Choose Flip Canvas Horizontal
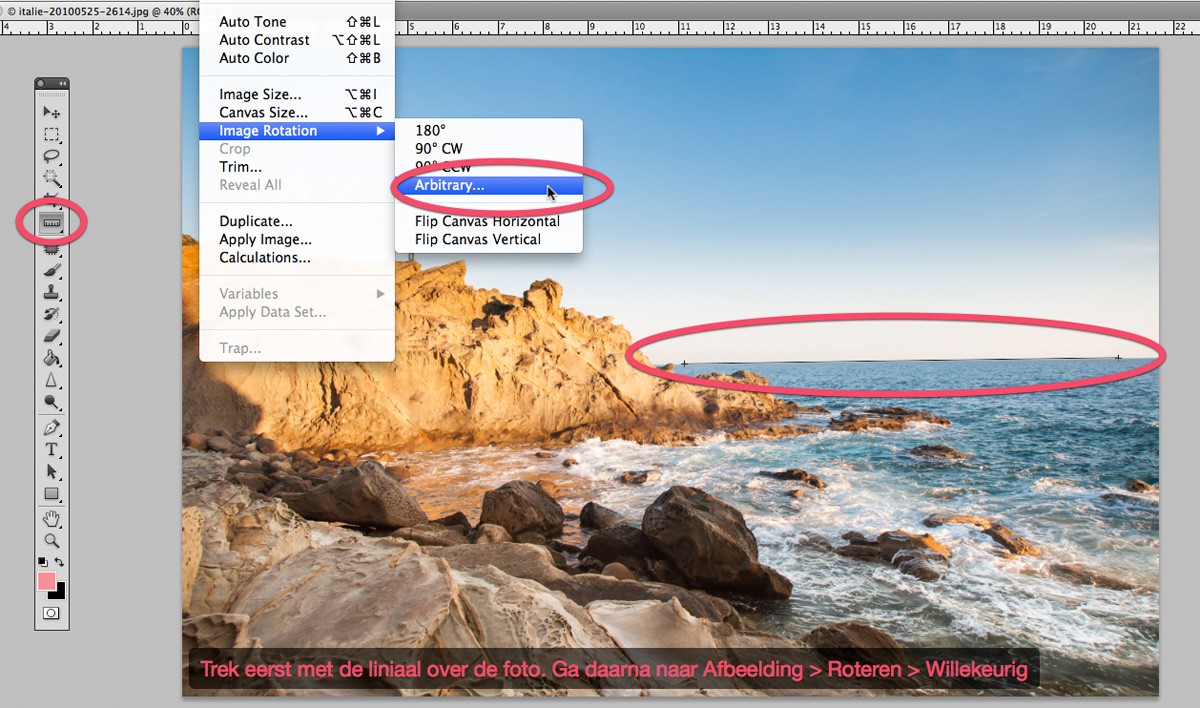This screenshot has height=708, width=1200. pyautogui.click(x=487, y=221)
